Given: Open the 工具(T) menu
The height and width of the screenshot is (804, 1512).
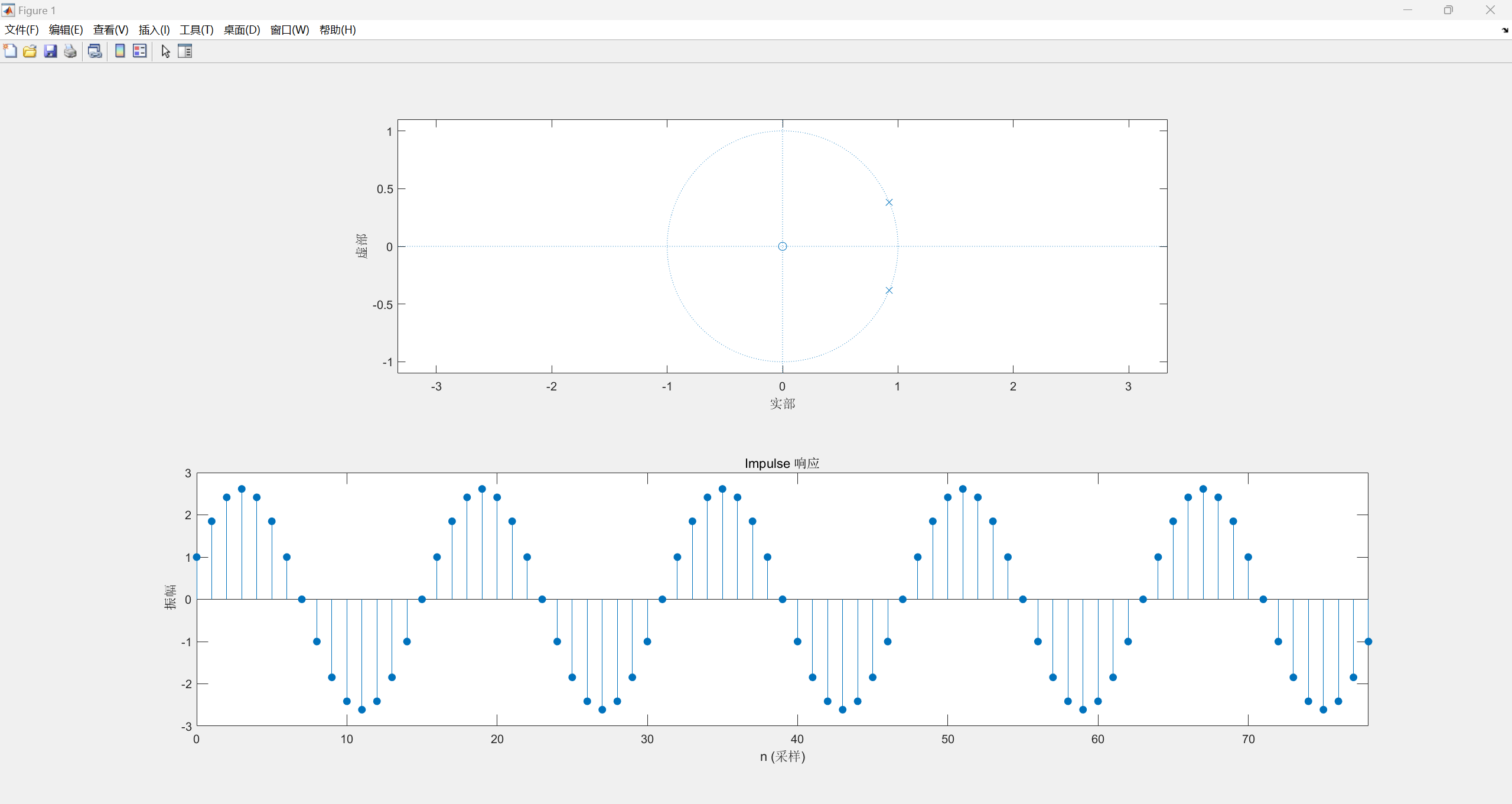Looking at the screenshot, I should [x=196, y=30].
